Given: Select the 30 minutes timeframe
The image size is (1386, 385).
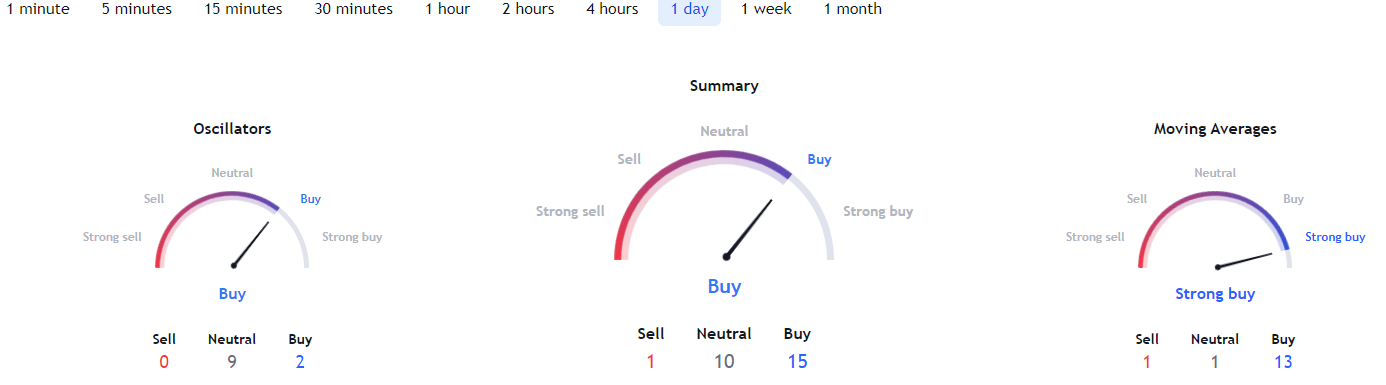Looking at the screenshot, I should point(353,9).
